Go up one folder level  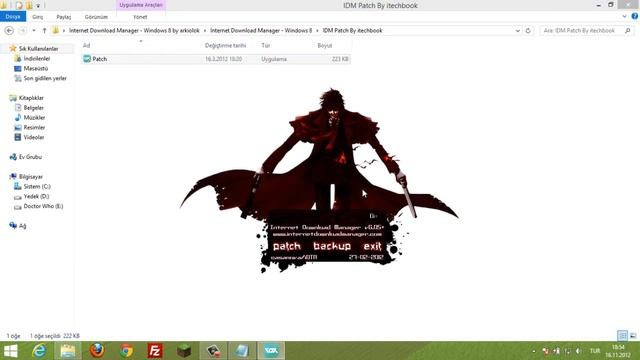pos(44,31)
